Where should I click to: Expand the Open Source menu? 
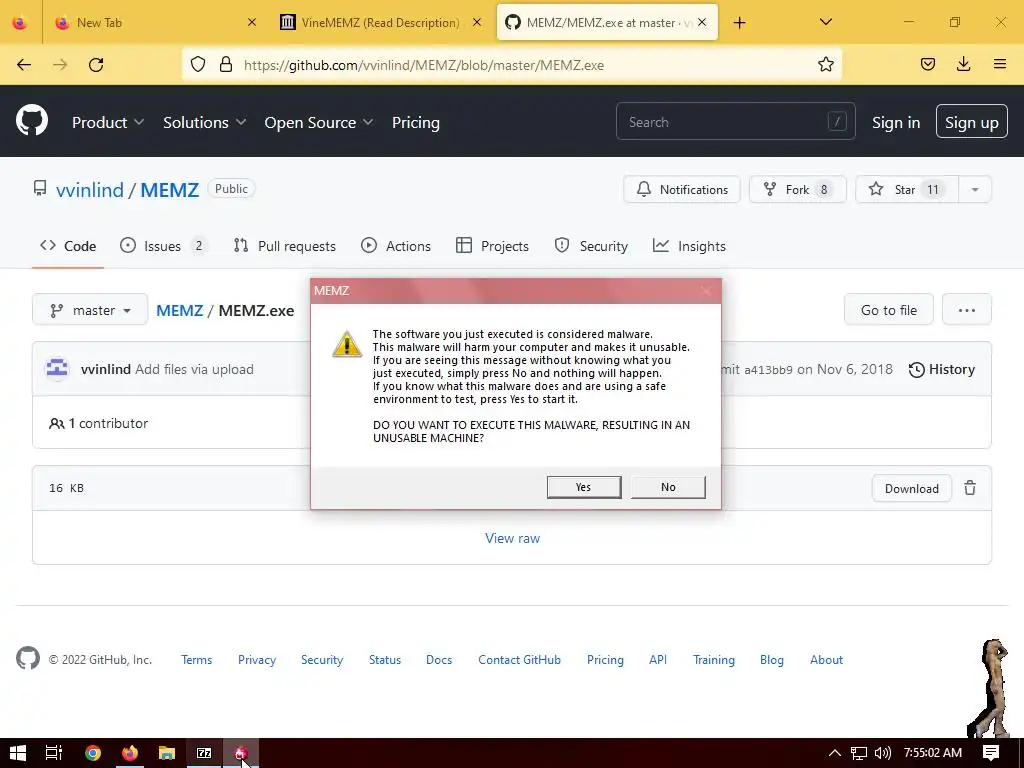coord(319,122)
